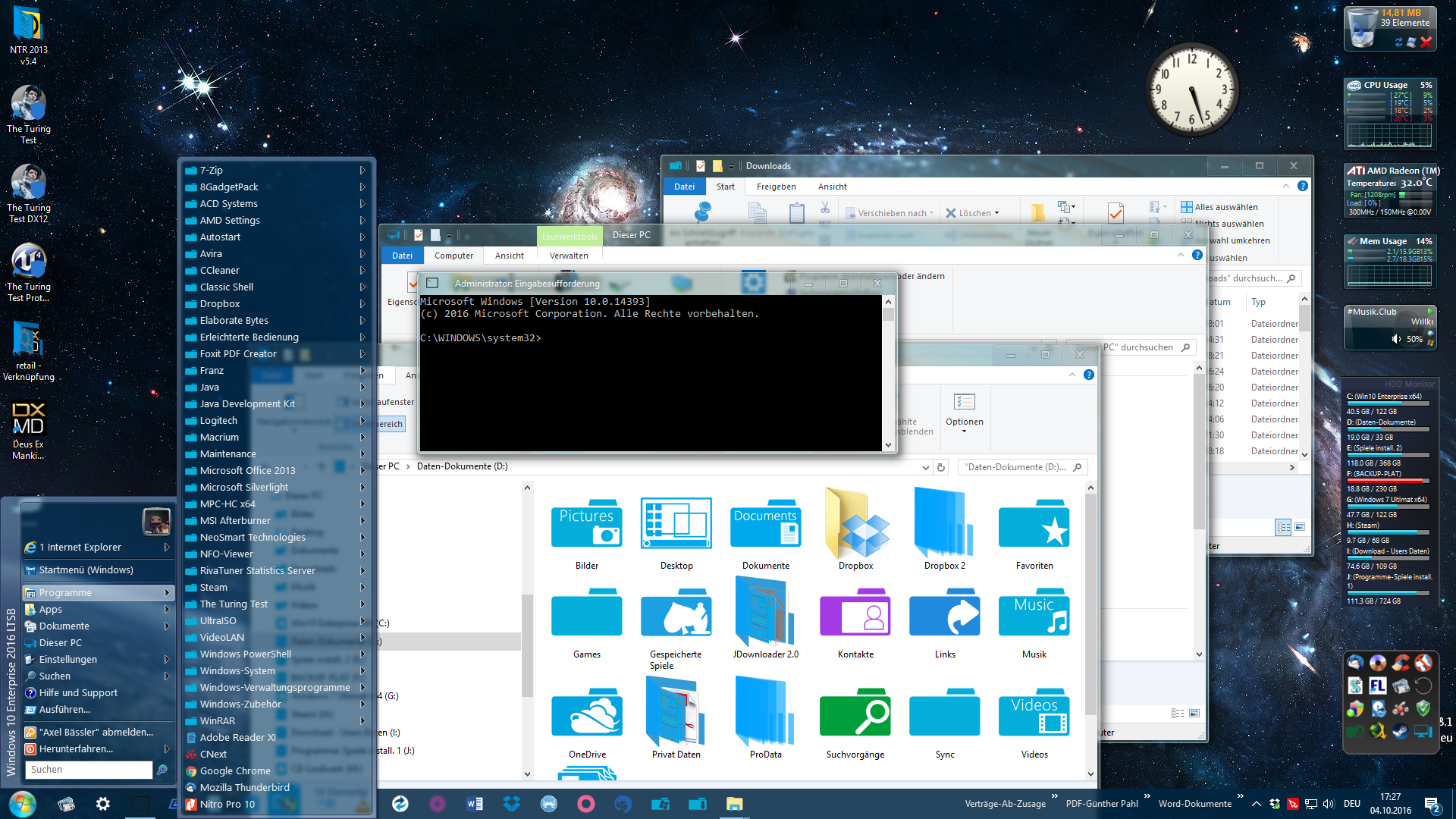1456x819 pixels.
Task: Click the start menu Suchen field
Action: tap(89, 769)
